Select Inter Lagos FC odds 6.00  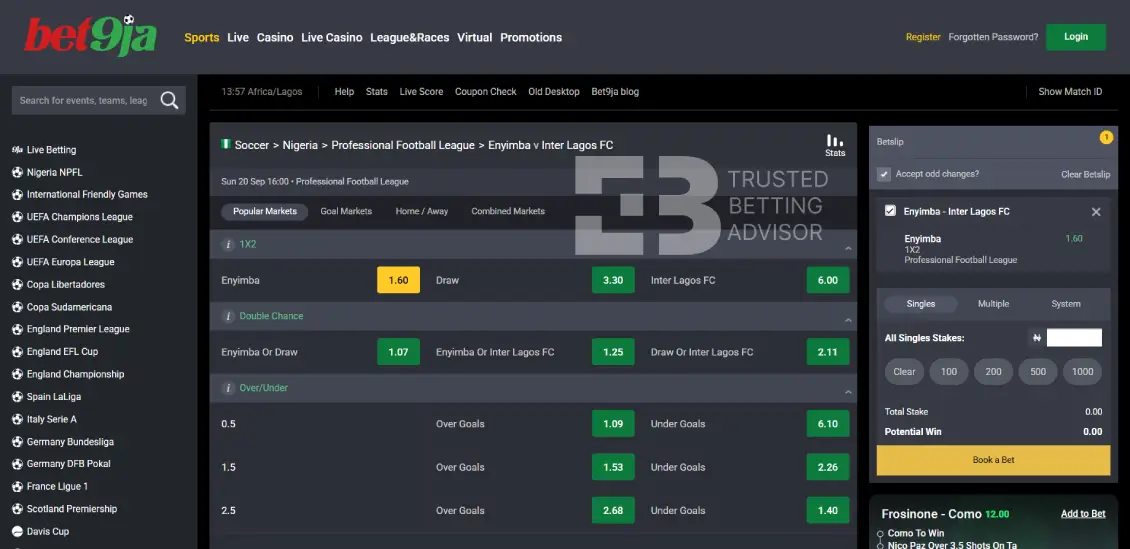coord(828,280)
